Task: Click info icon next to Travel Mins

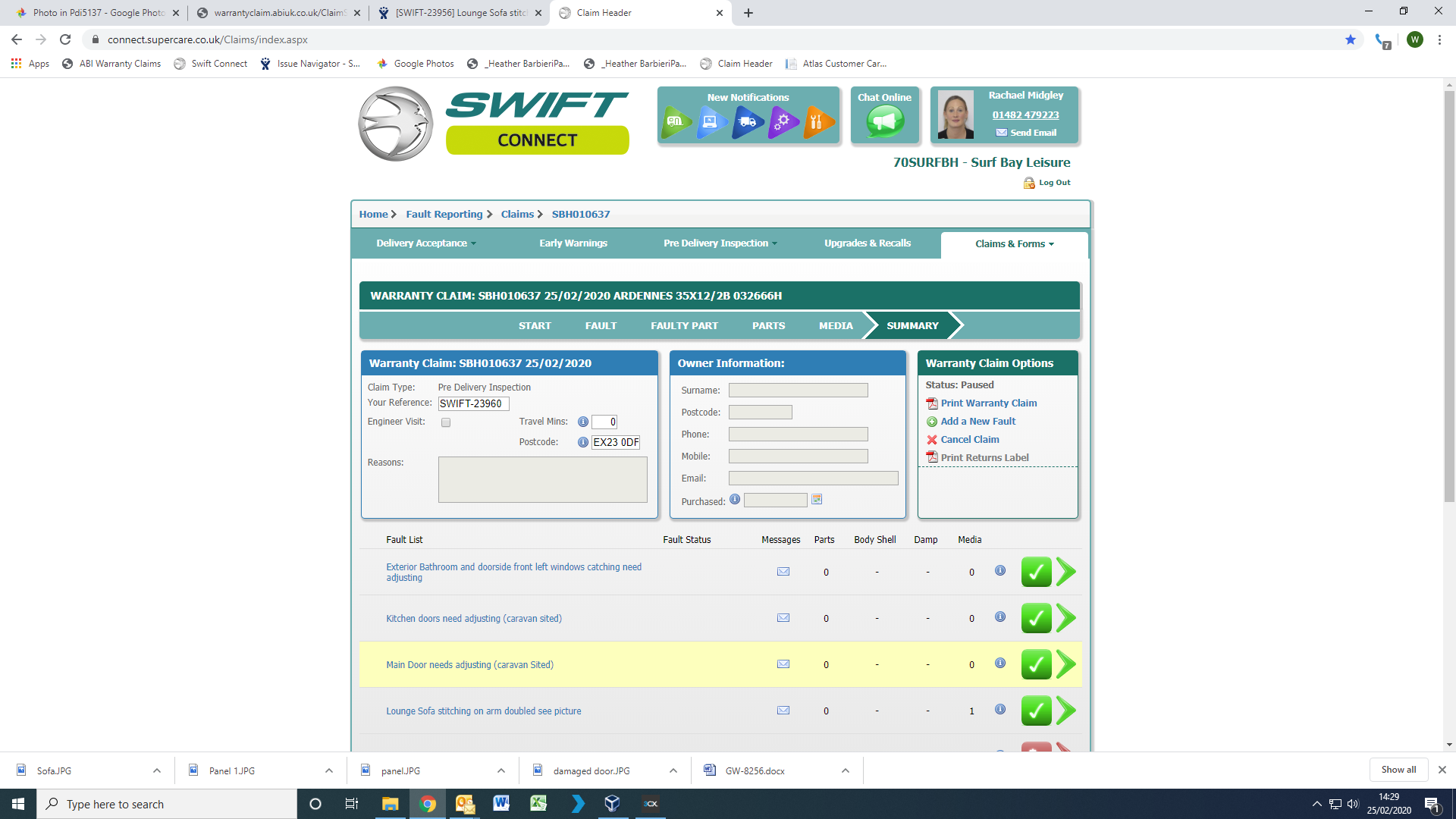Action: point(582,422)
